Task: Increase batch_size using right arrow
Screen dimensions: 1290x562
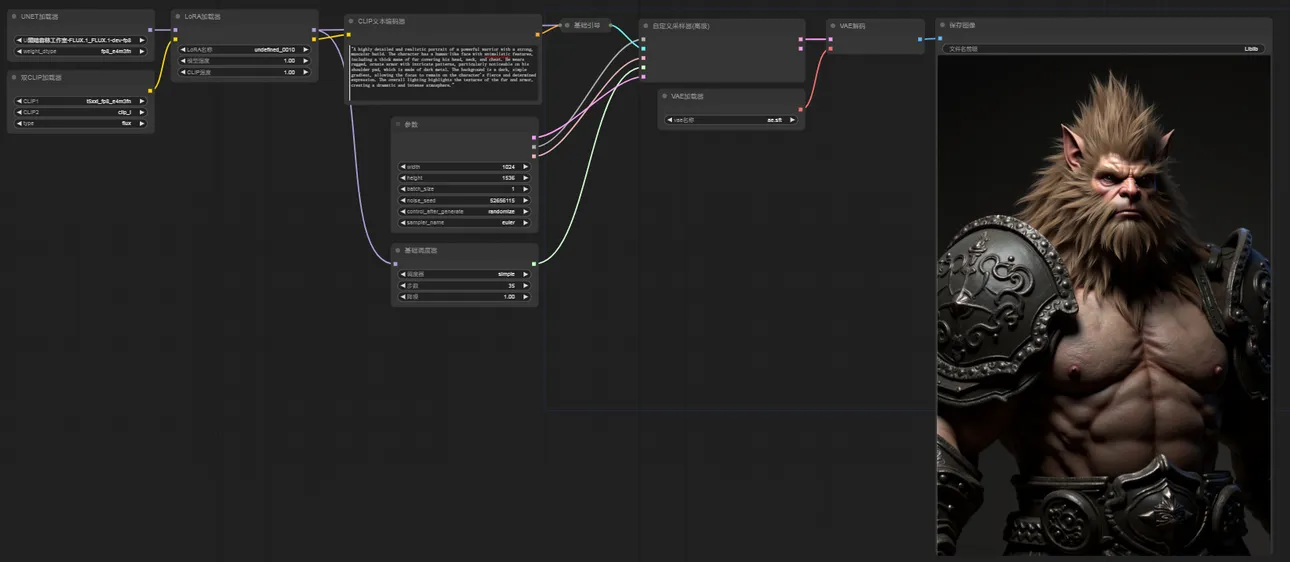Action: pyautogui.click(x=526, y=189)
